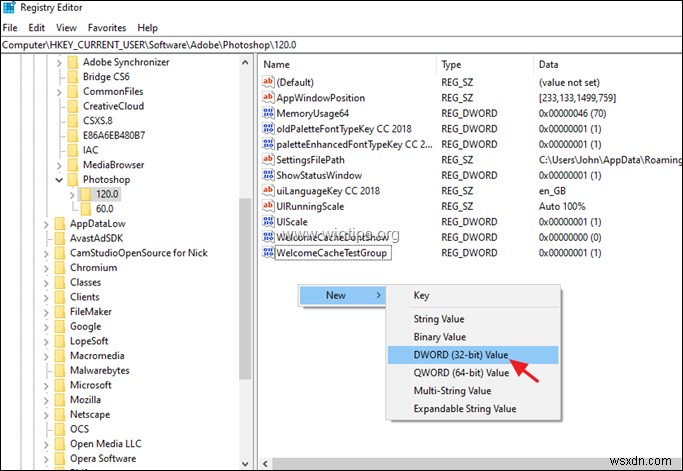
Task: Click the MediaBrowser folder icon
Action: tap(73, 165)
